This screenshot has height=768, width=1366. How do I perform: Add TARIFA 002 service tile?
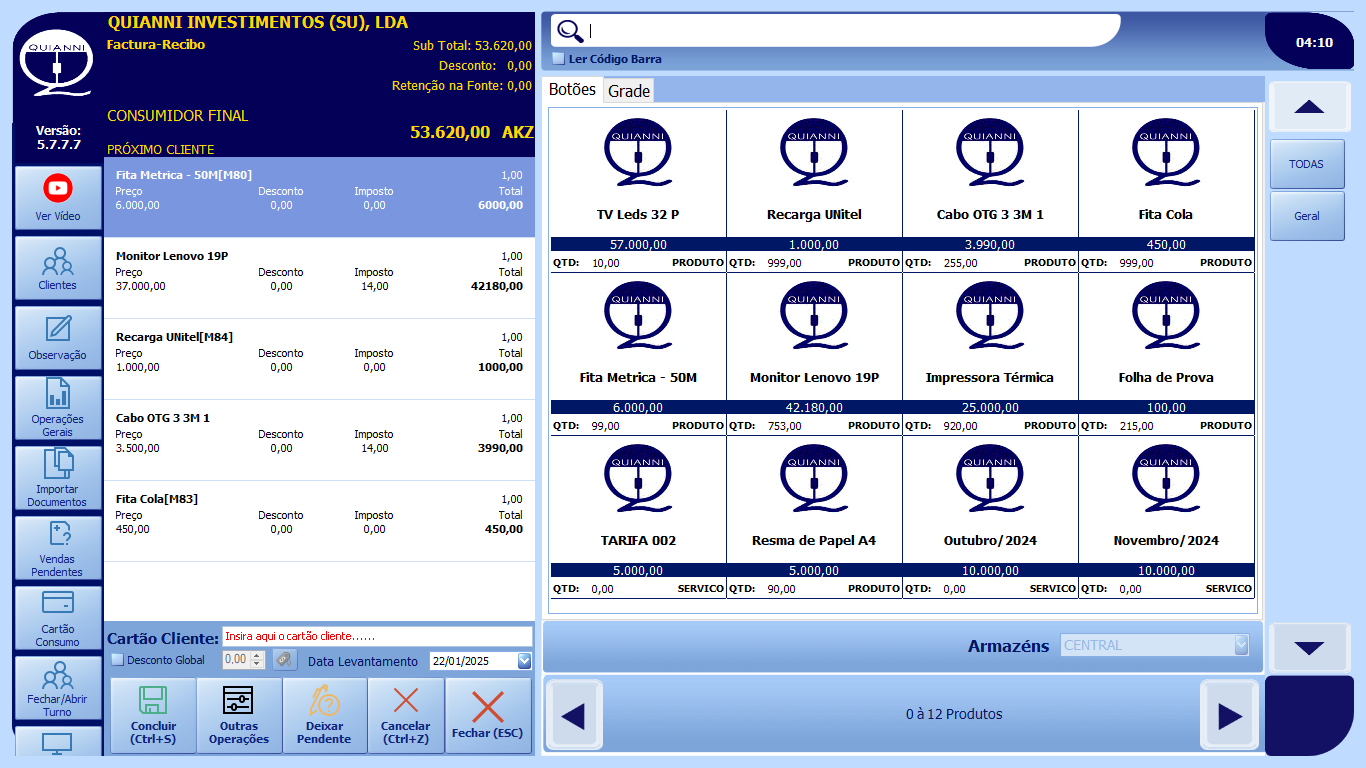[638, 516]
